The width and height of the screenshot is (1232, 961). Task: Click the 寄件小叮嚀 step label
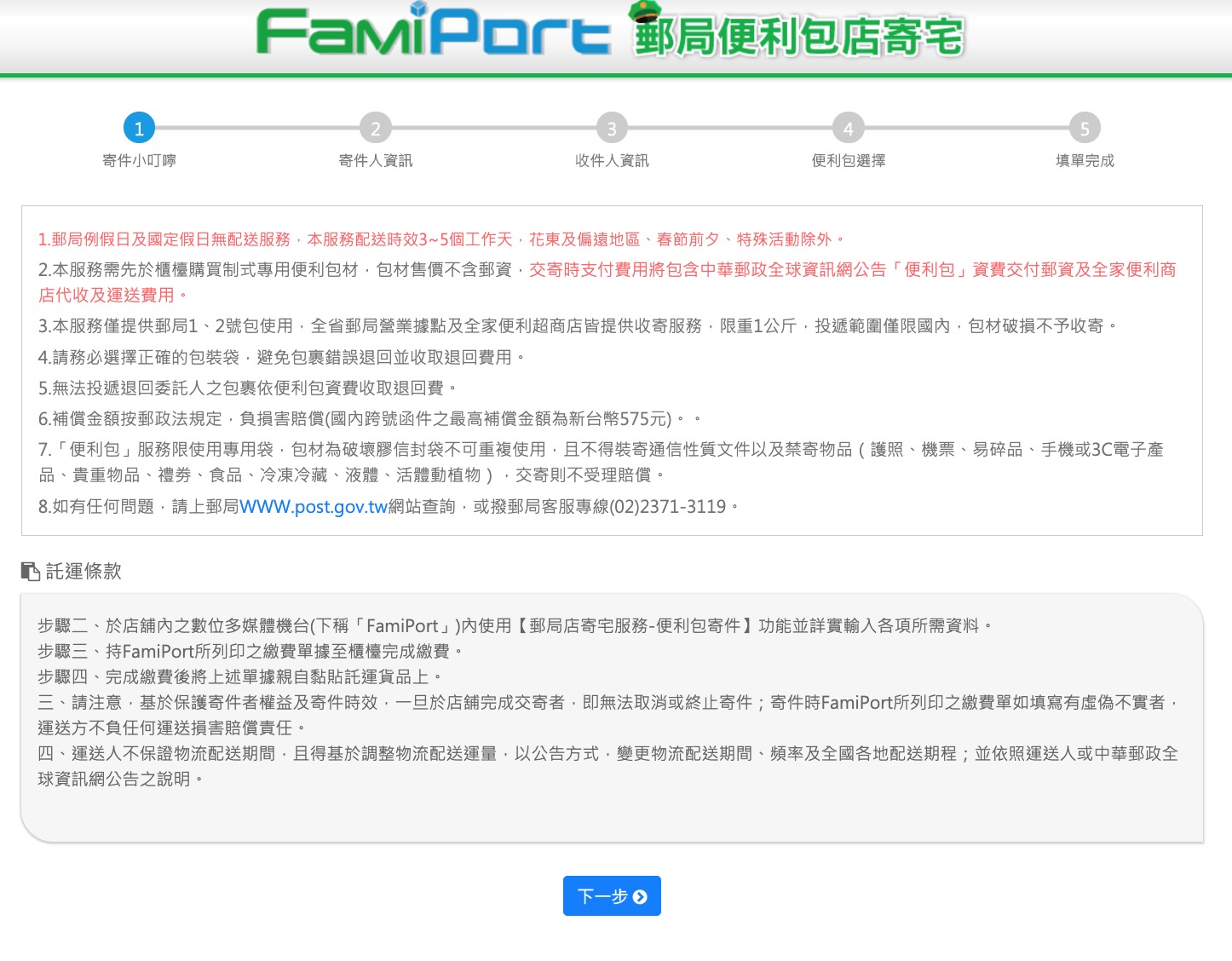(139, 161)
